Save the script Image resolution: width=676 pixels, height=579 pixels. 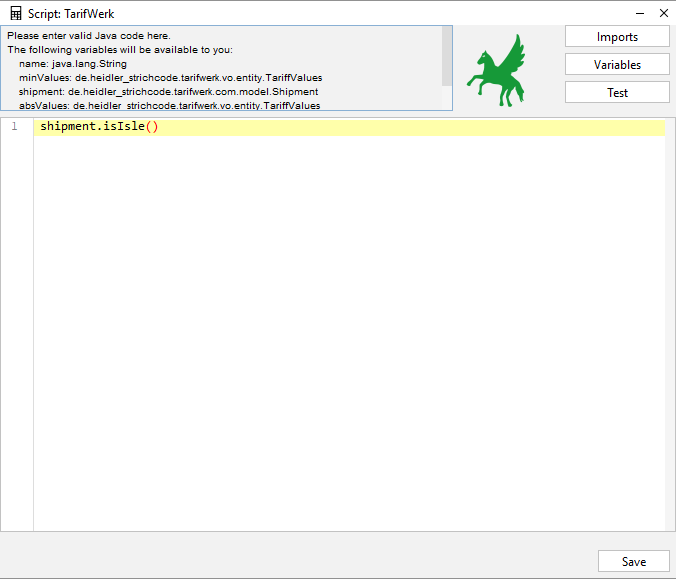click(x=633, y=561)
